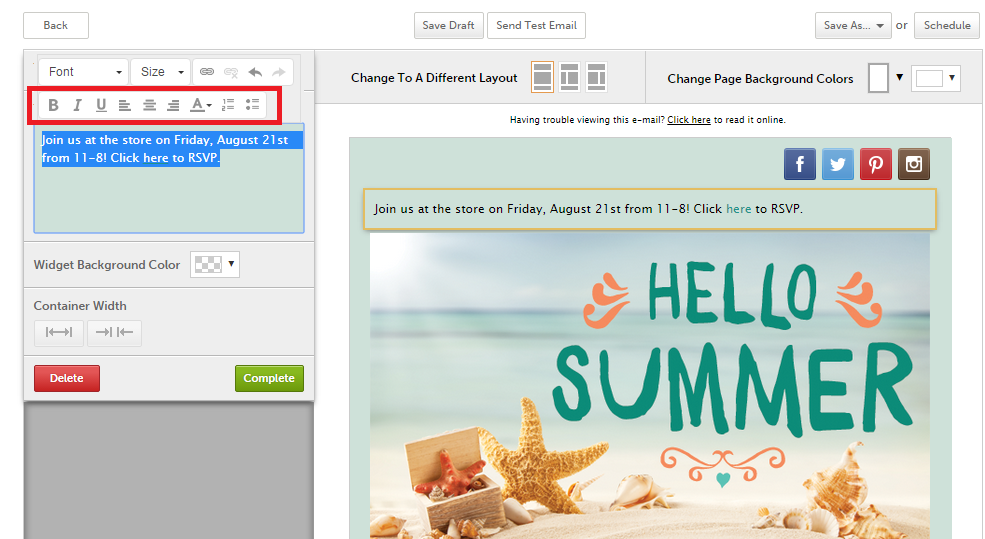Insert a numbered list
The width and height of the screenshot is (985, 539).
pos(228,105)
